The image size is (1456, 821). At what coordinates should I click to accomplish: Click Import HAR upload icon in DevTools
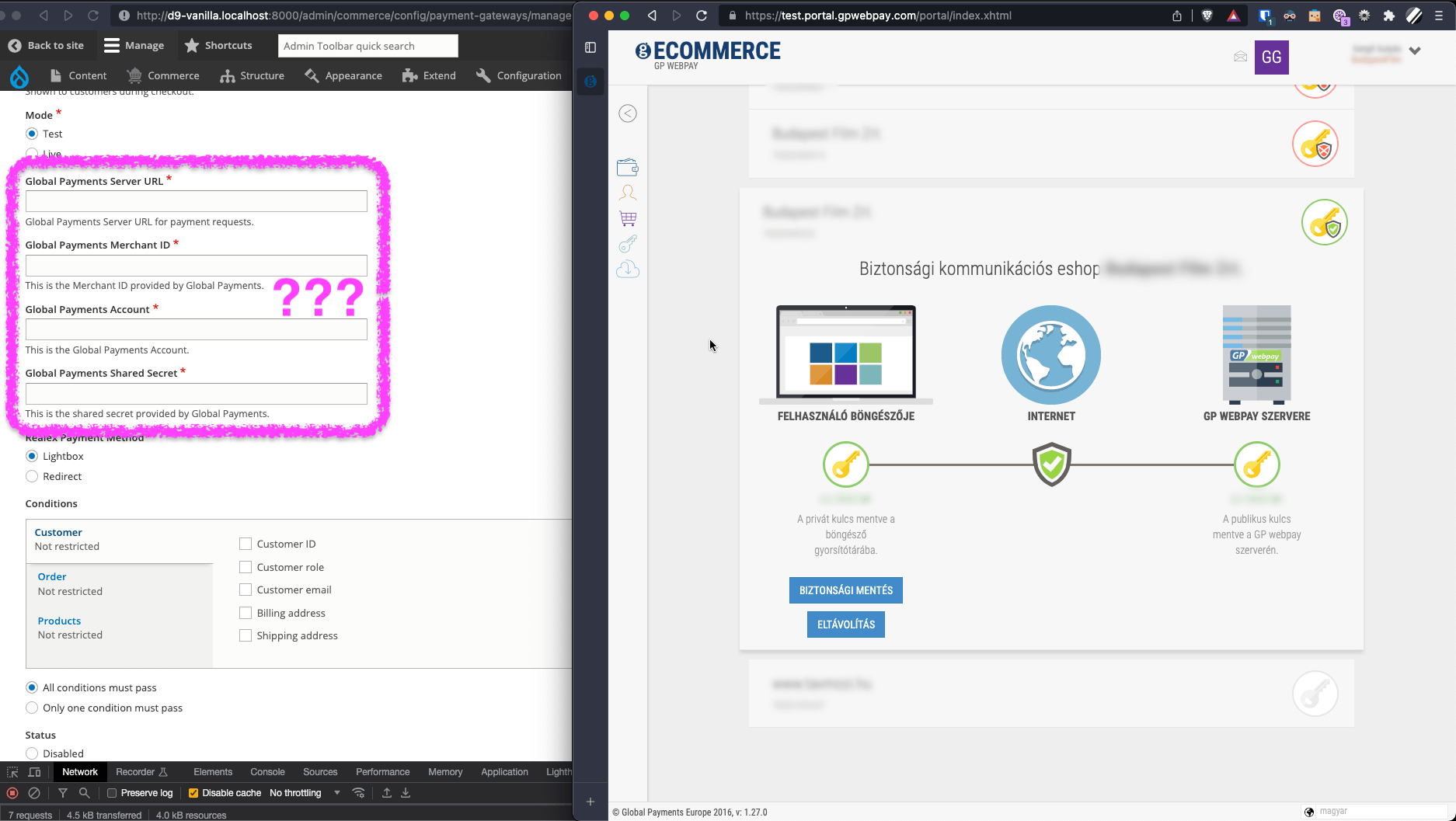387,793
